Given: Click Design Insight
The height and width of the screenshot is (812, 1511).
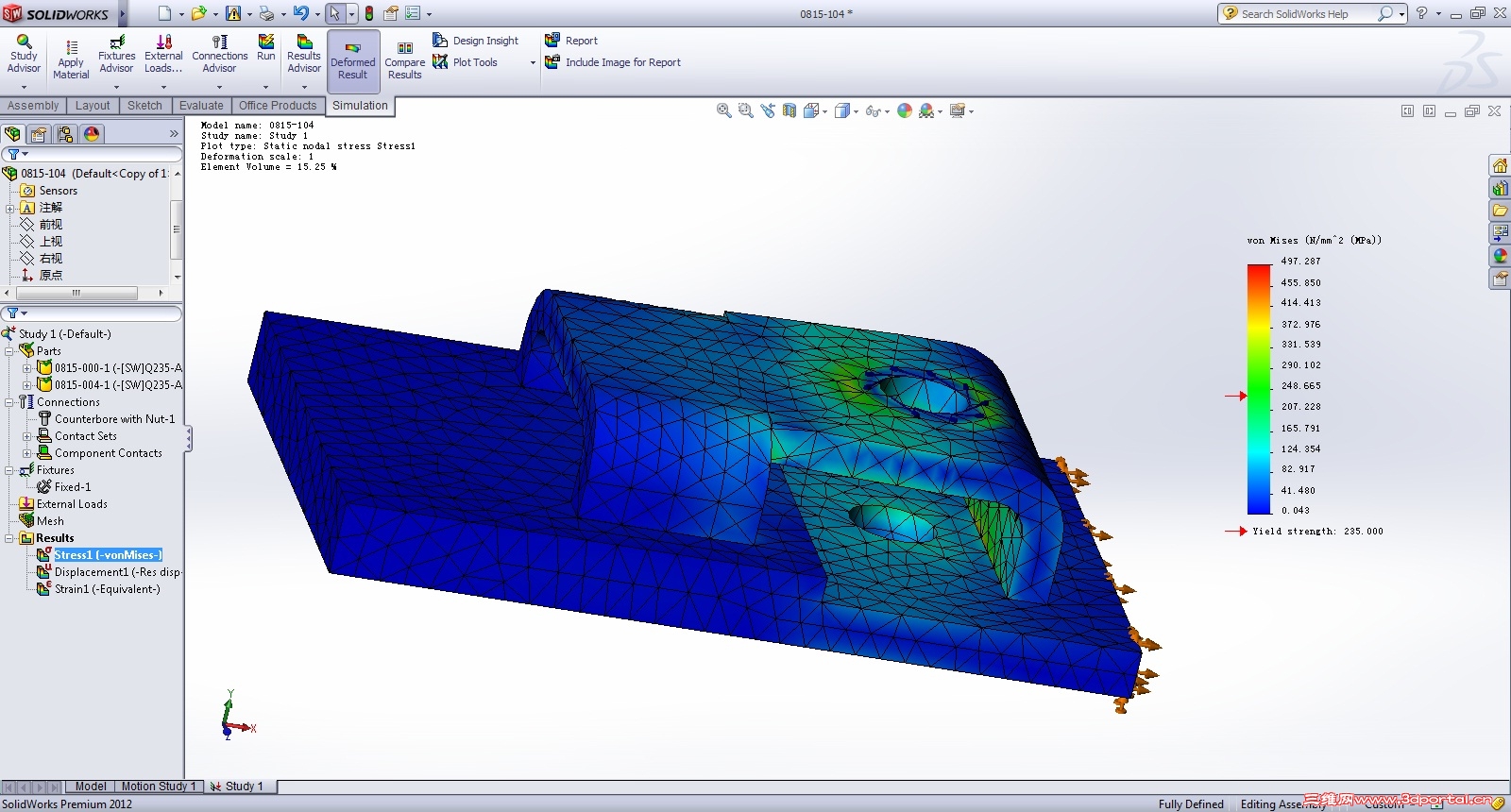Looking at the screenshot, I should (x=476, y=41).
